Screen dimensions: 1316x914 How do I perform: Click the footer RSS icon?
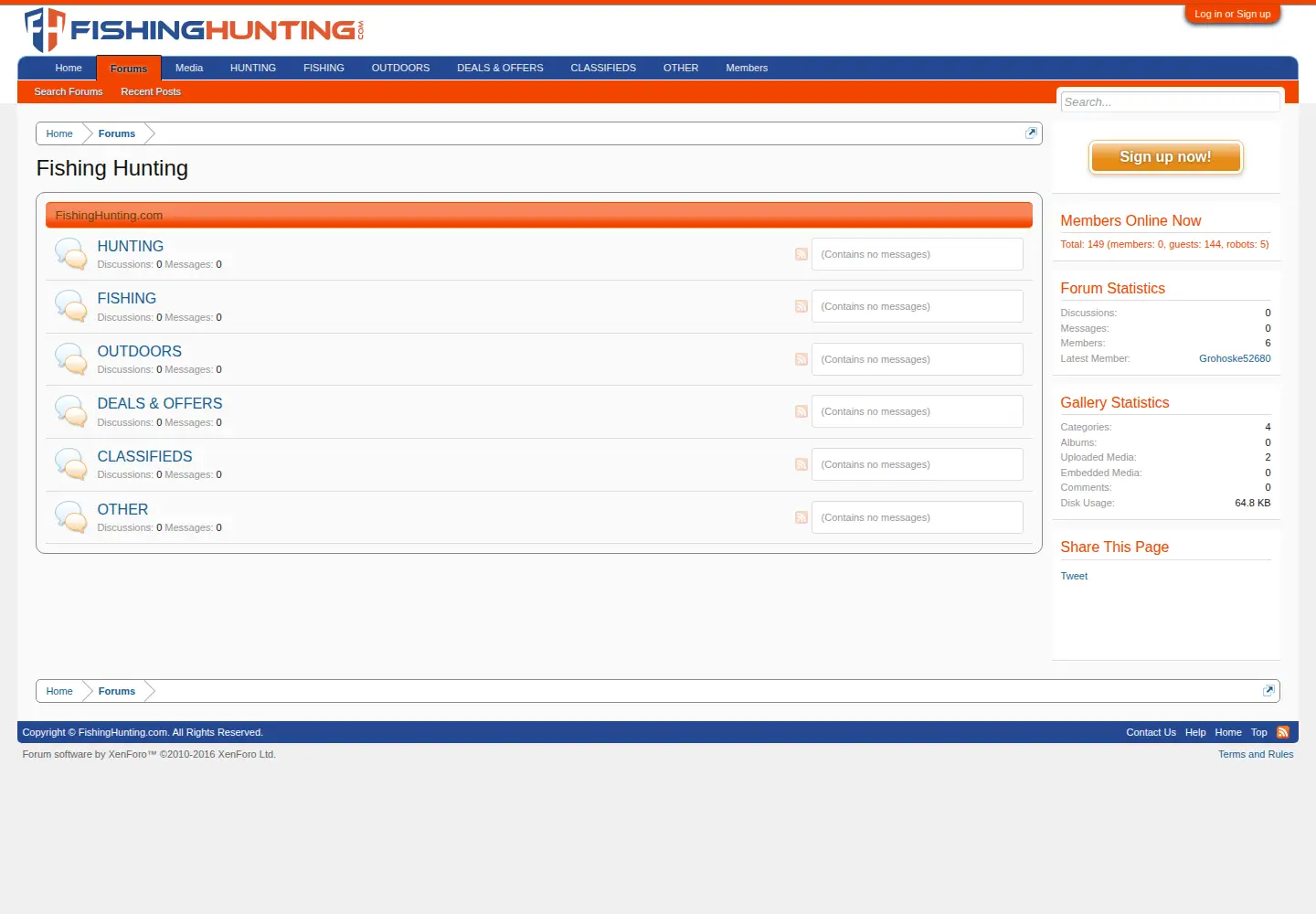coord(1283,732)
